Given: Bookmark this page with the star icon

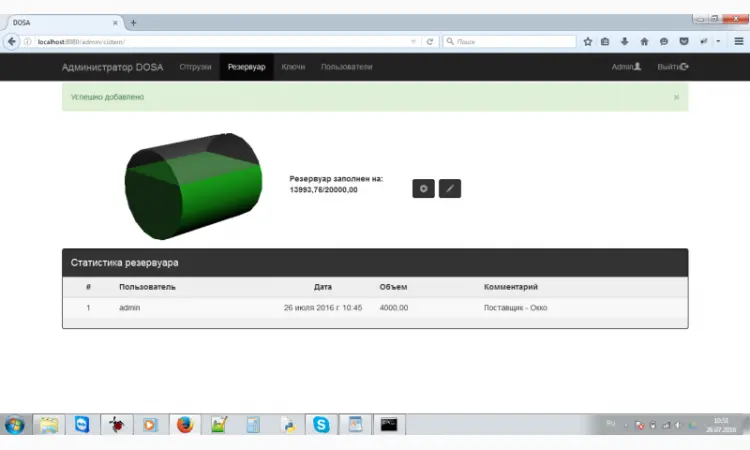Looking at the screenshot, I should [x=588, y=42].
